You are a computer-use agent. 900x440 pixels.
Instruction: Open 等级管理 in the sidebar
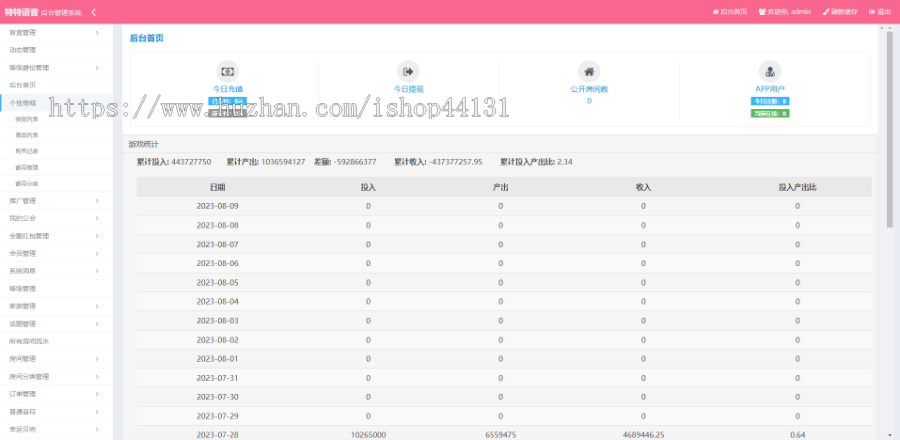[22, 289]
